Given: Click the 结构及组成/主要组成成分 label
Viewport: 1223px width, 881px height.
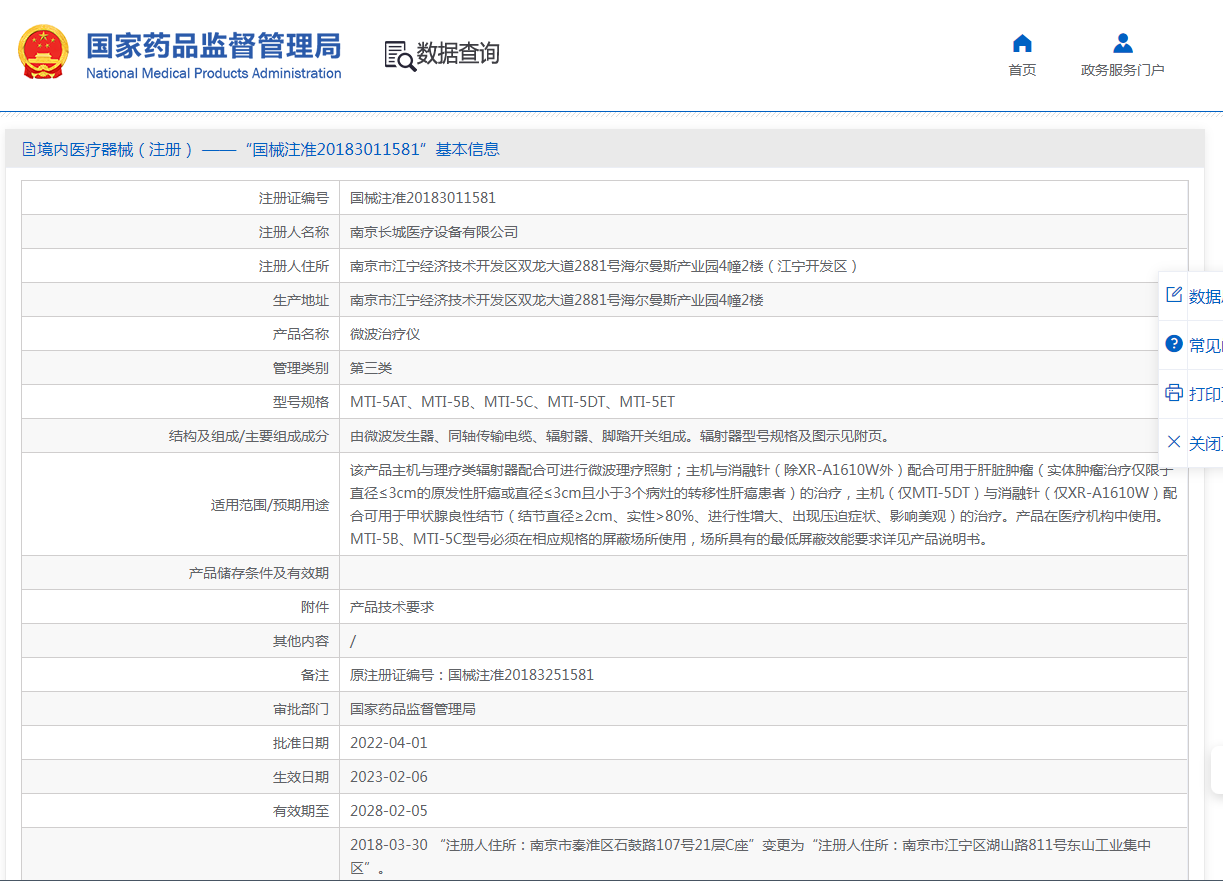Looking at the screenshot, I should 249,436.
